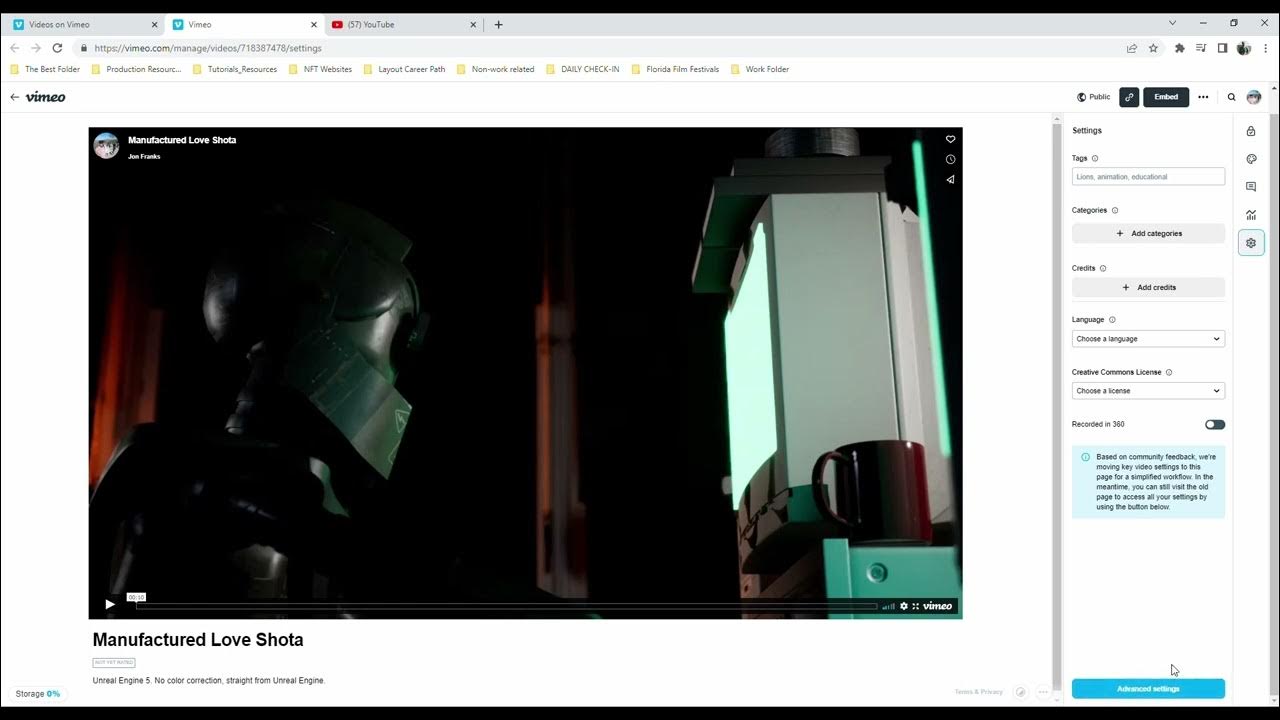The image size is (1280, 720).
Task: Share this page using address bar share icon
Action: 1132,48
